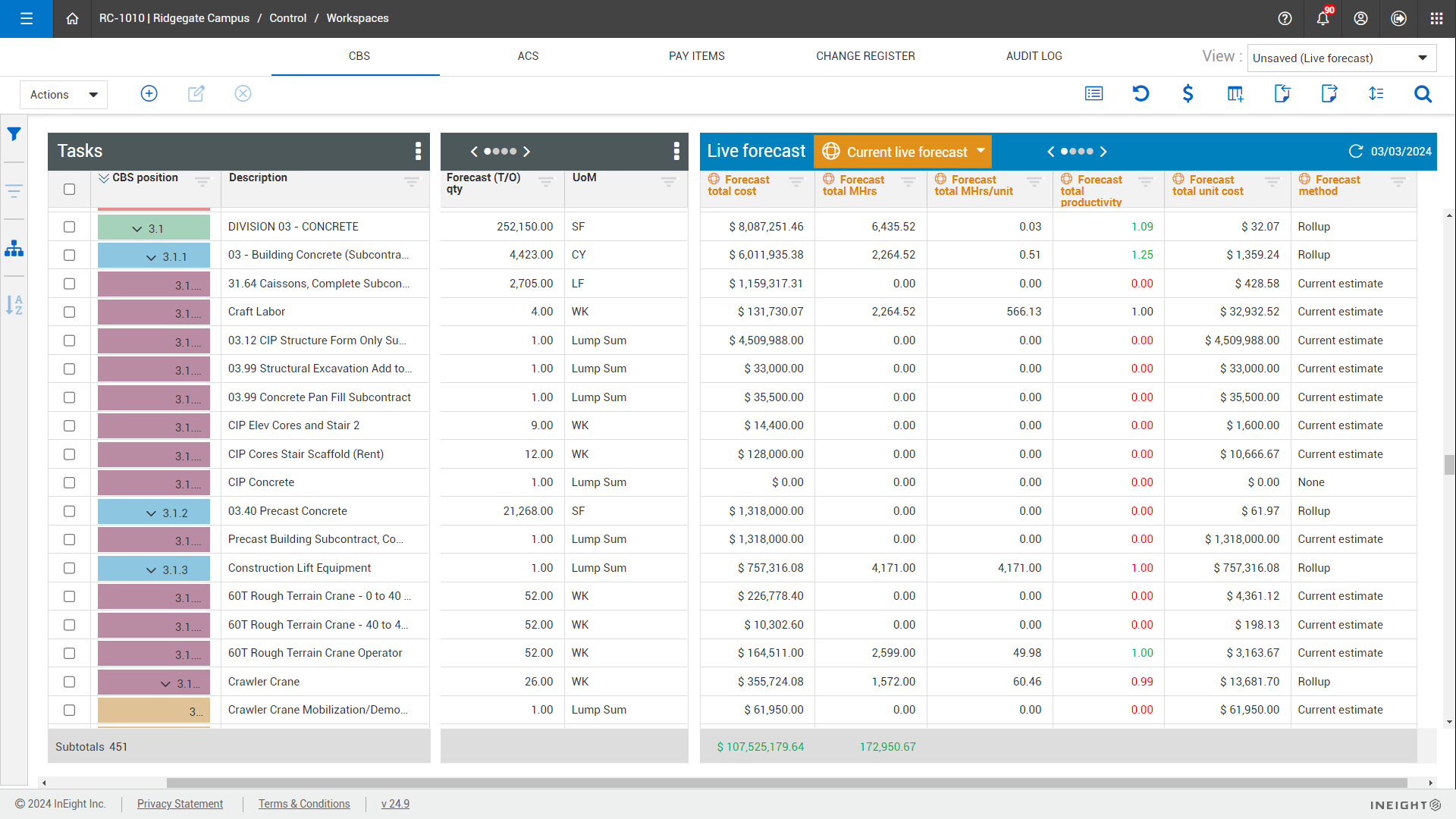Viewport: 1456px width, 819px height.
Task: Open the add column toolbar icon
Action: (x=1235, y=94)
